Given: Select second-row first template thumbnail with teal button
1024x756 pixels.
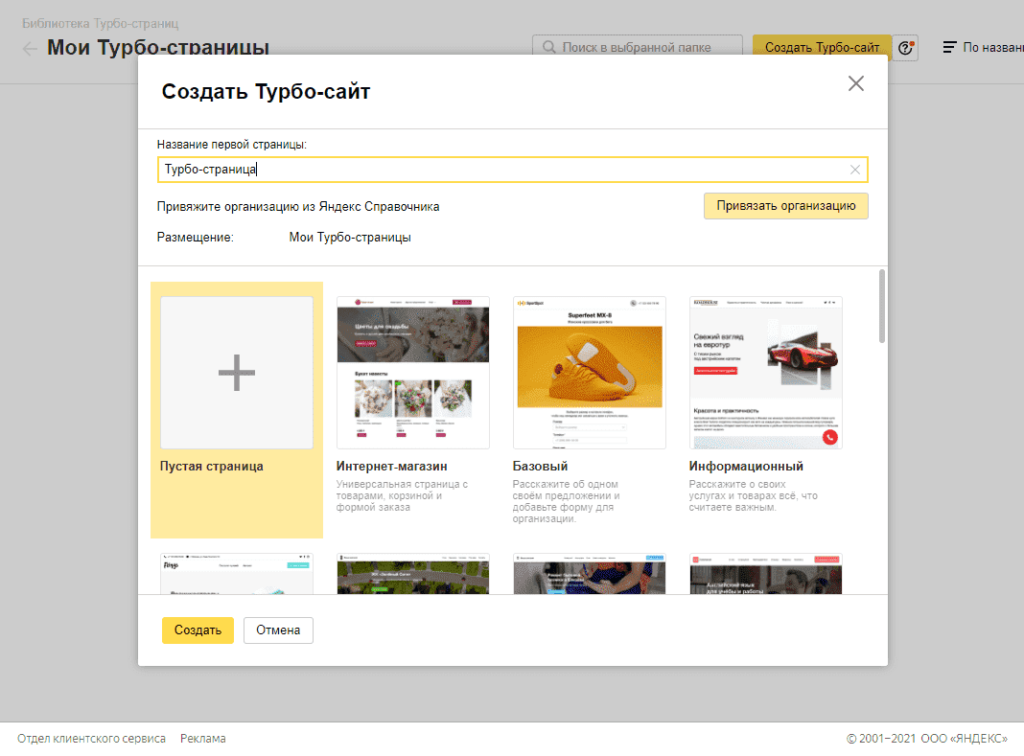Looking at the screenshot, I should click(x=236, y=574).
